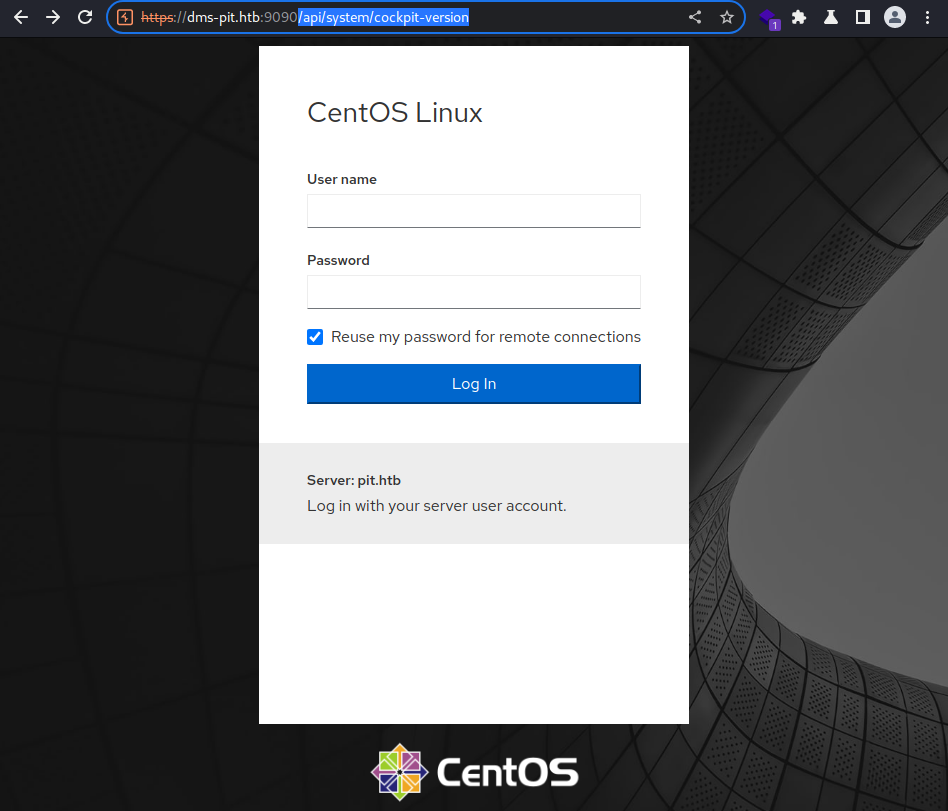The width and height of the screenshot is (948, 811).
Task: Open the Chrome three-dot menu
Action: (927, 17)
